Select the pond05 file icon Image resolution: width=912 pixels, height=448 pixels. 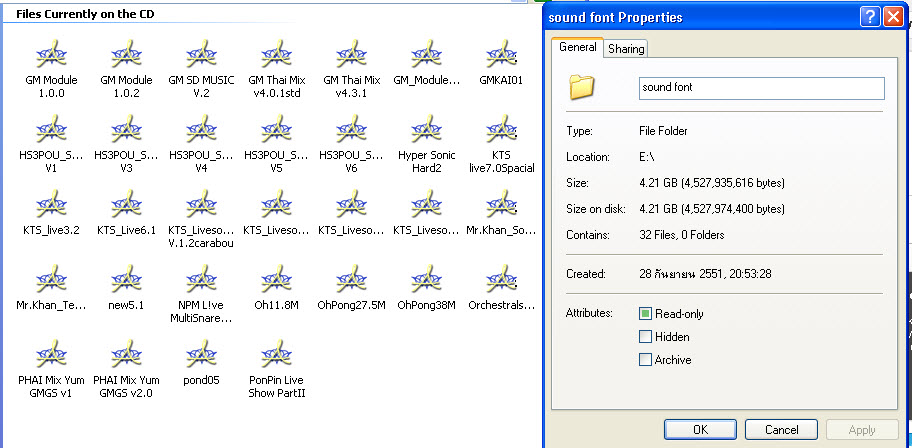pyautogui.click(x=201, y=355)
